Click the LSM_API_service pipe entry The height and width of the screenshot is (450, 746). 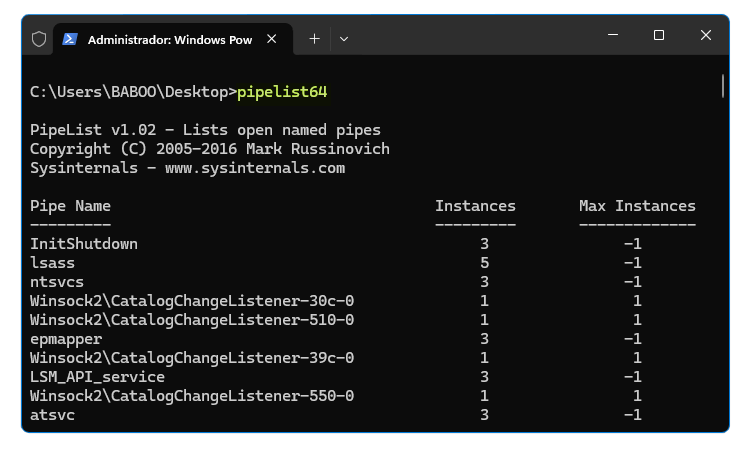(98, 377)
